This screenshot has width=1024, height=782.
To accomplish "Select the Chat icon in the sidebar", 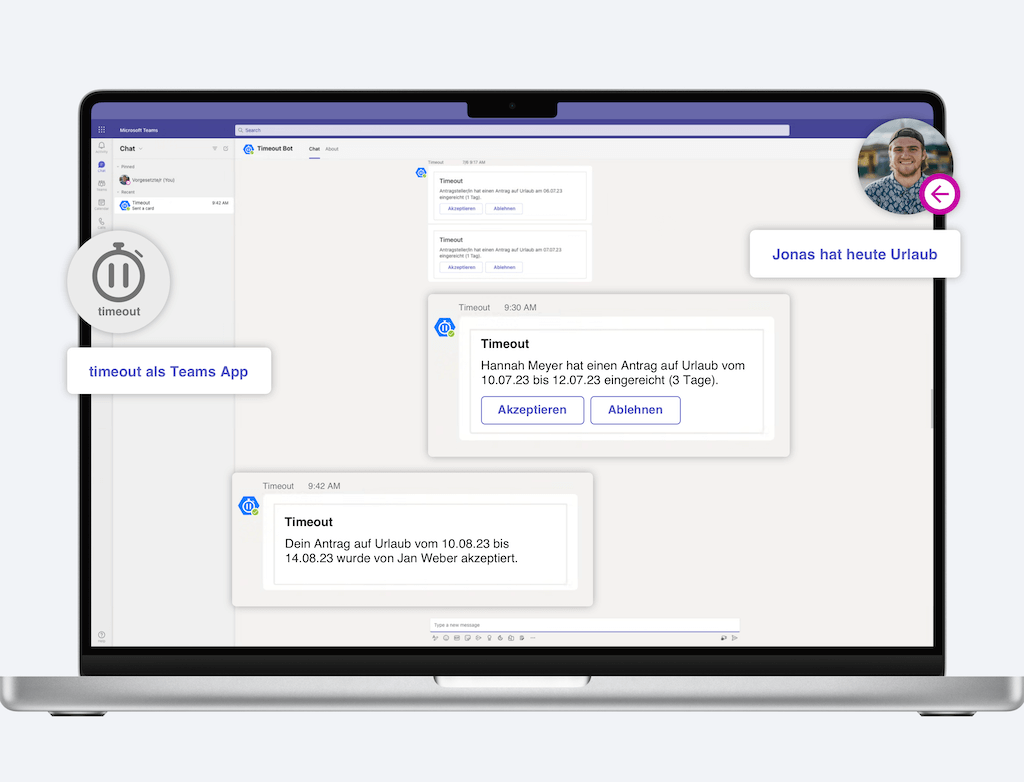I will [x=101, y=166].
